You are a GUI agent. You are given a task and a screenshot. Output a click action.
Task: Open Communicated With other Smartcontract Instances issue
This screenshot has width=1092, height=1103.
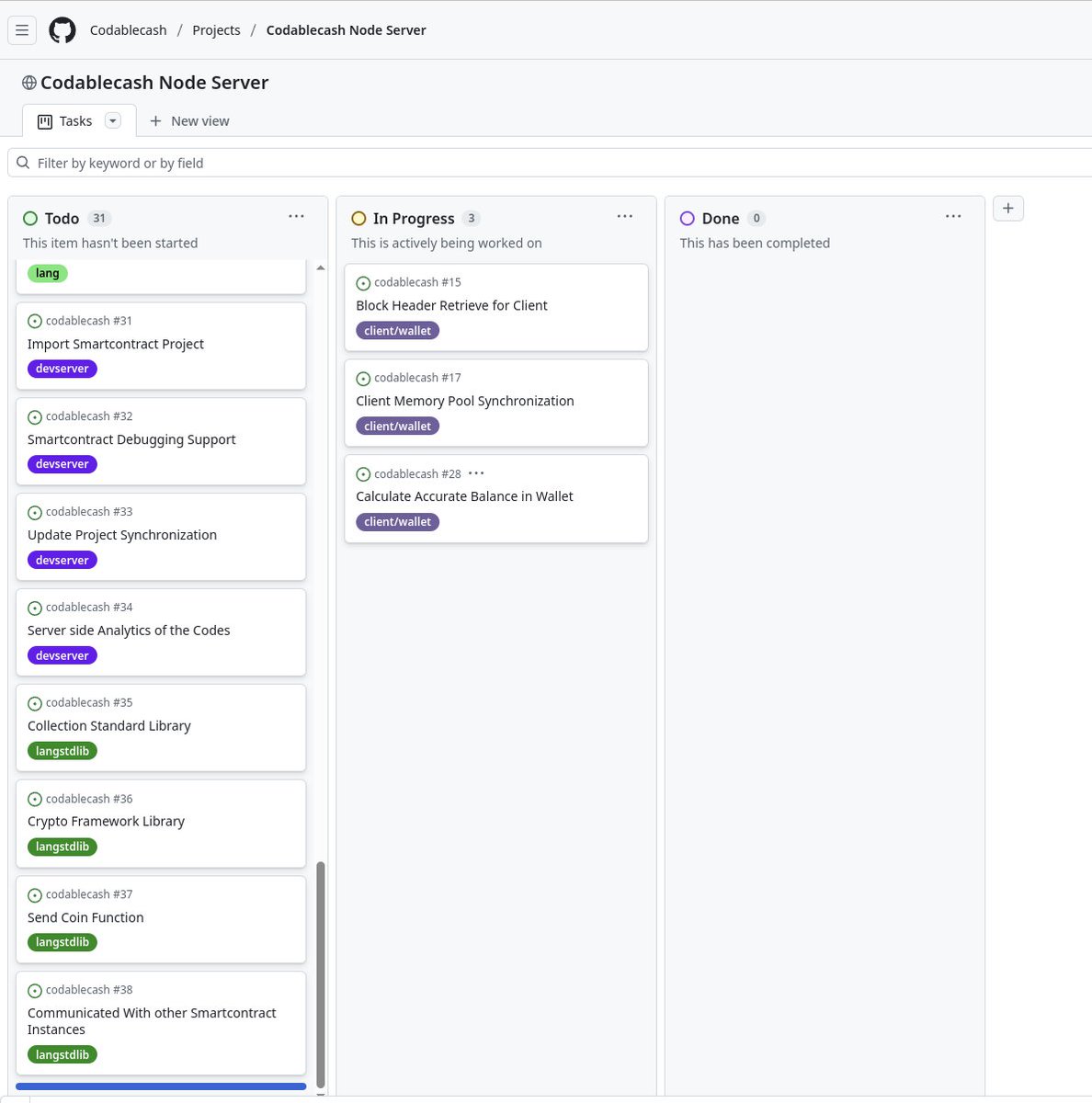point(152,1021)
